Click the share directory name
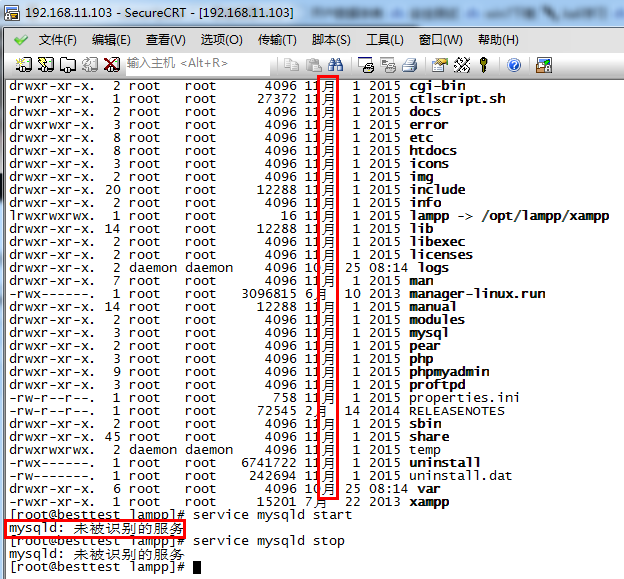The width and height of the screenshot is (624, 579). pos(429,437)
